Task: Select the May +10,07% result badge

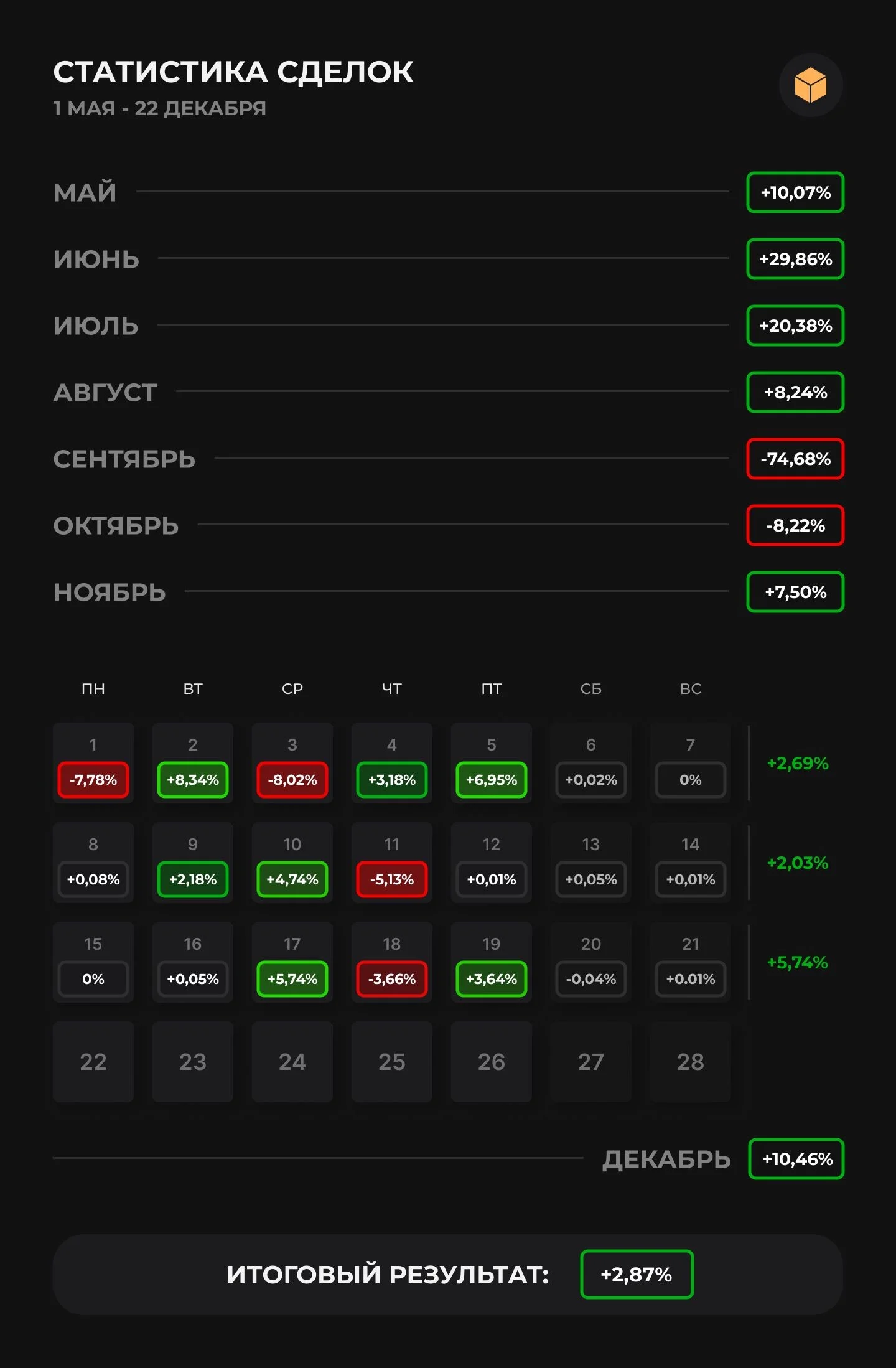Action: [x=795, y=192]
